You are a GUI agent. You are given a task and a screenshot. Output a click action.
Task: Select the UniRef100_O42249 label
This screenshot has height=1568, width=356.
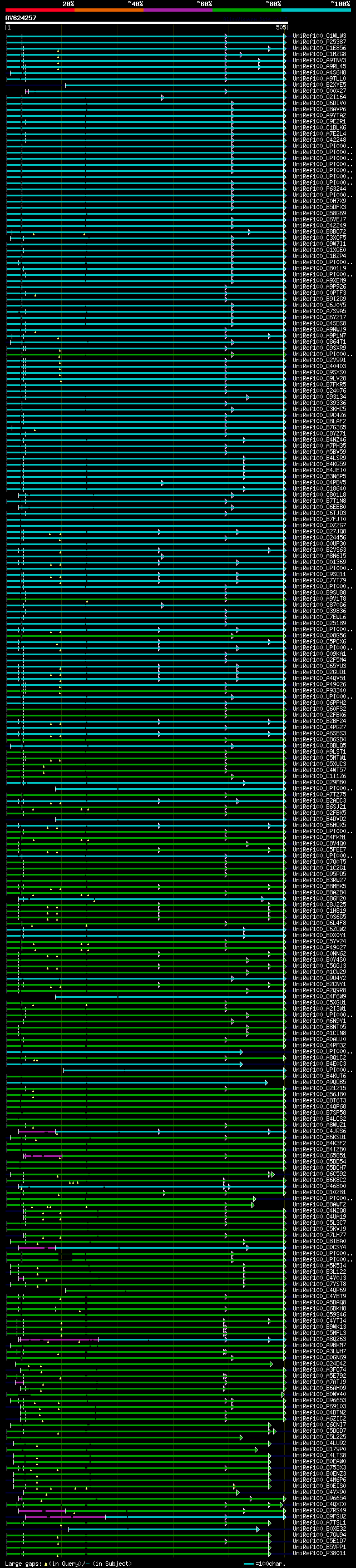tap(319, 225)
